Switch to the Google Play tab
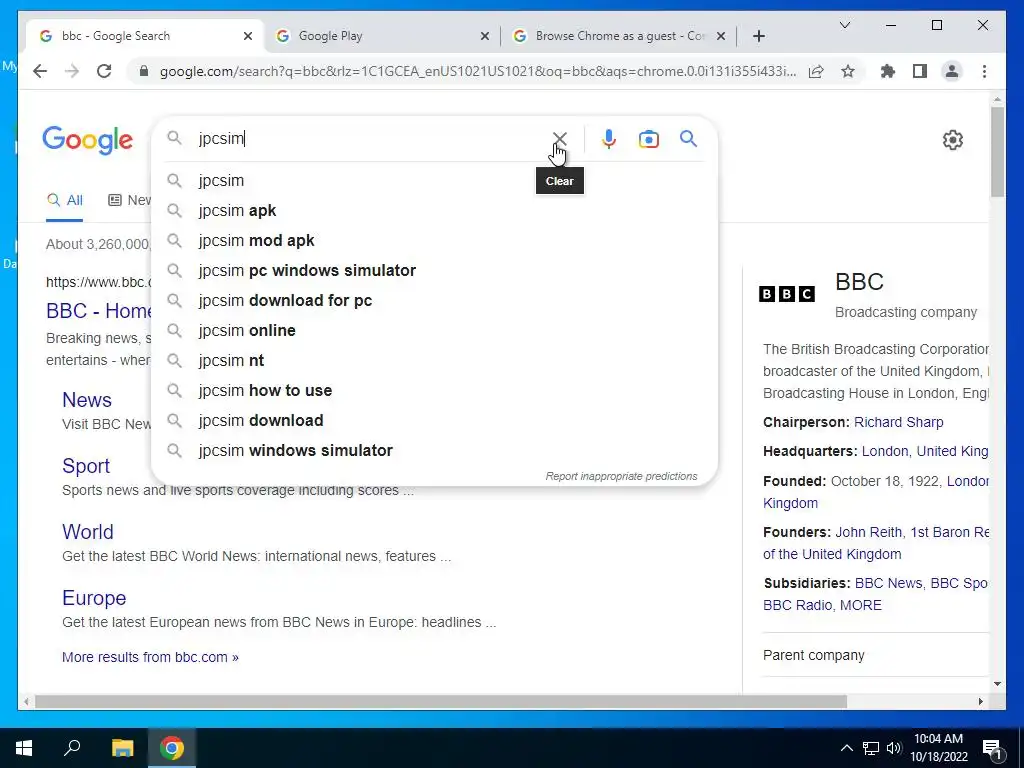 point(382,36)
